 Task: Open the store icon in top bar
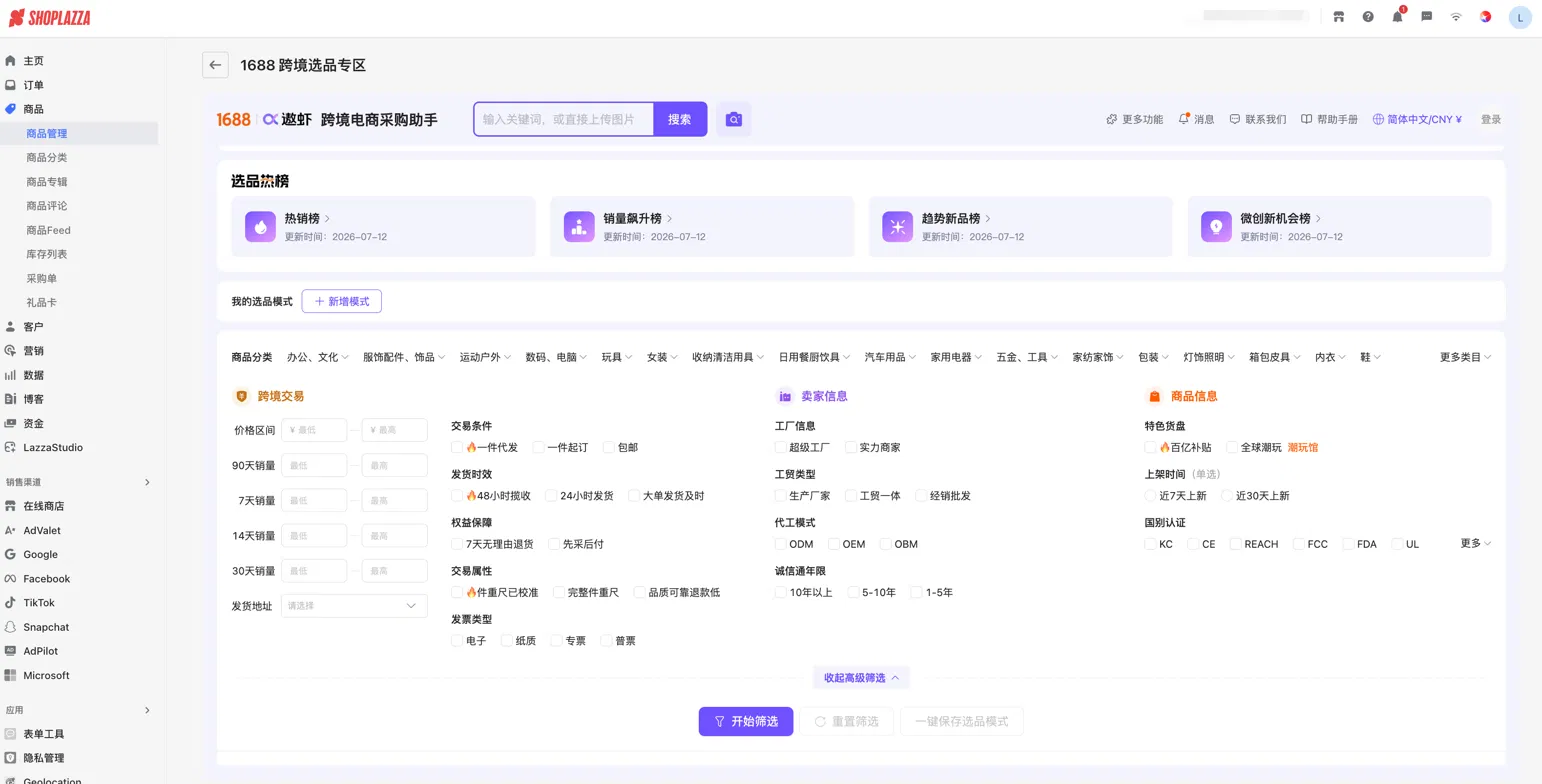coord(1339,17)
